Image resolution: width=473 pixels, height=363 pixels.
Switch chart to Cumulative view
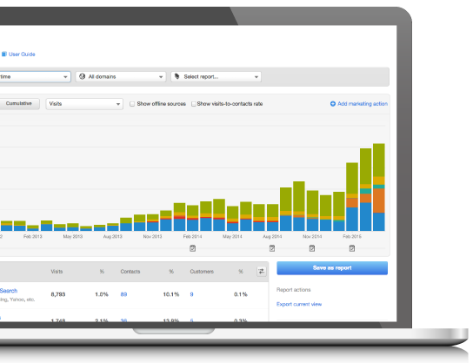pyautogui.click(x=19, y=104)
